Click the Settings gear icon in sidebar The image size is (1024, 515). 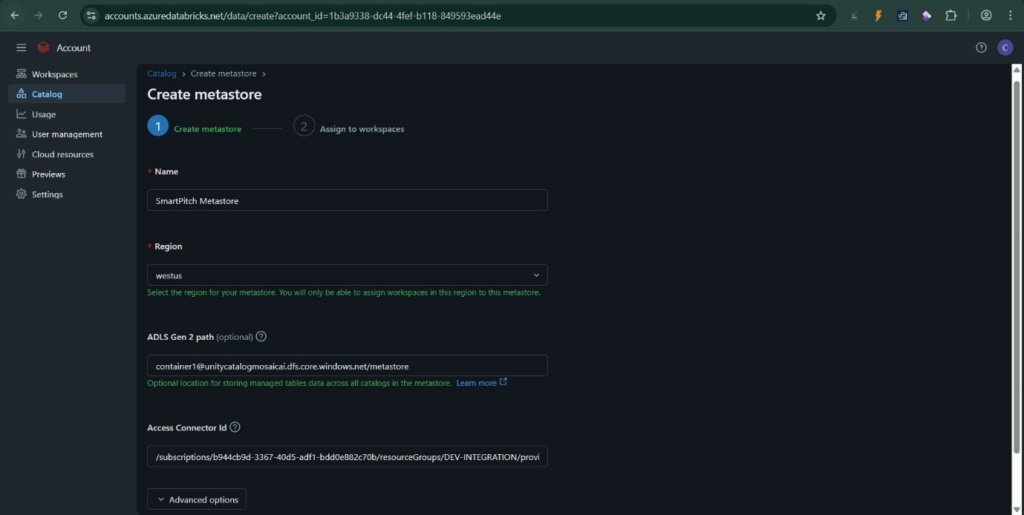[21, 195]
